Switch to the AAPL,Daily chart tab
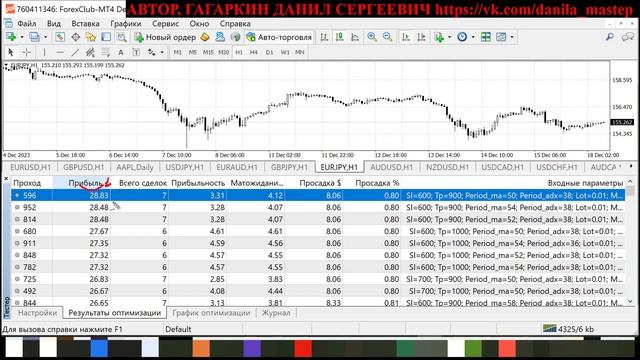Screen dimensions: 640x360 click(x=135, y=167)
